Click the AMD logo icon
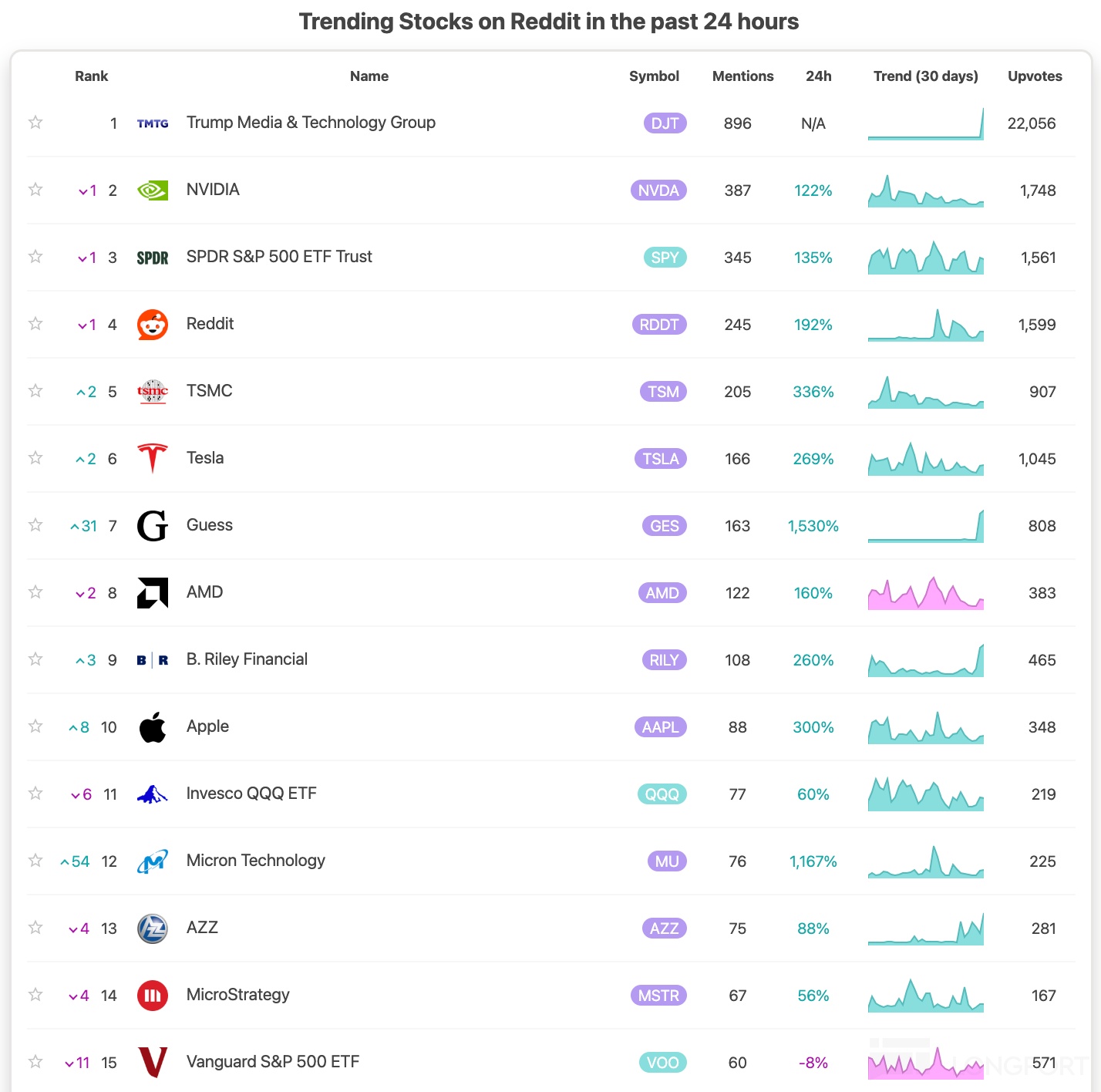The width and height of the screenshot is (1101, 1092). (153, 593)
